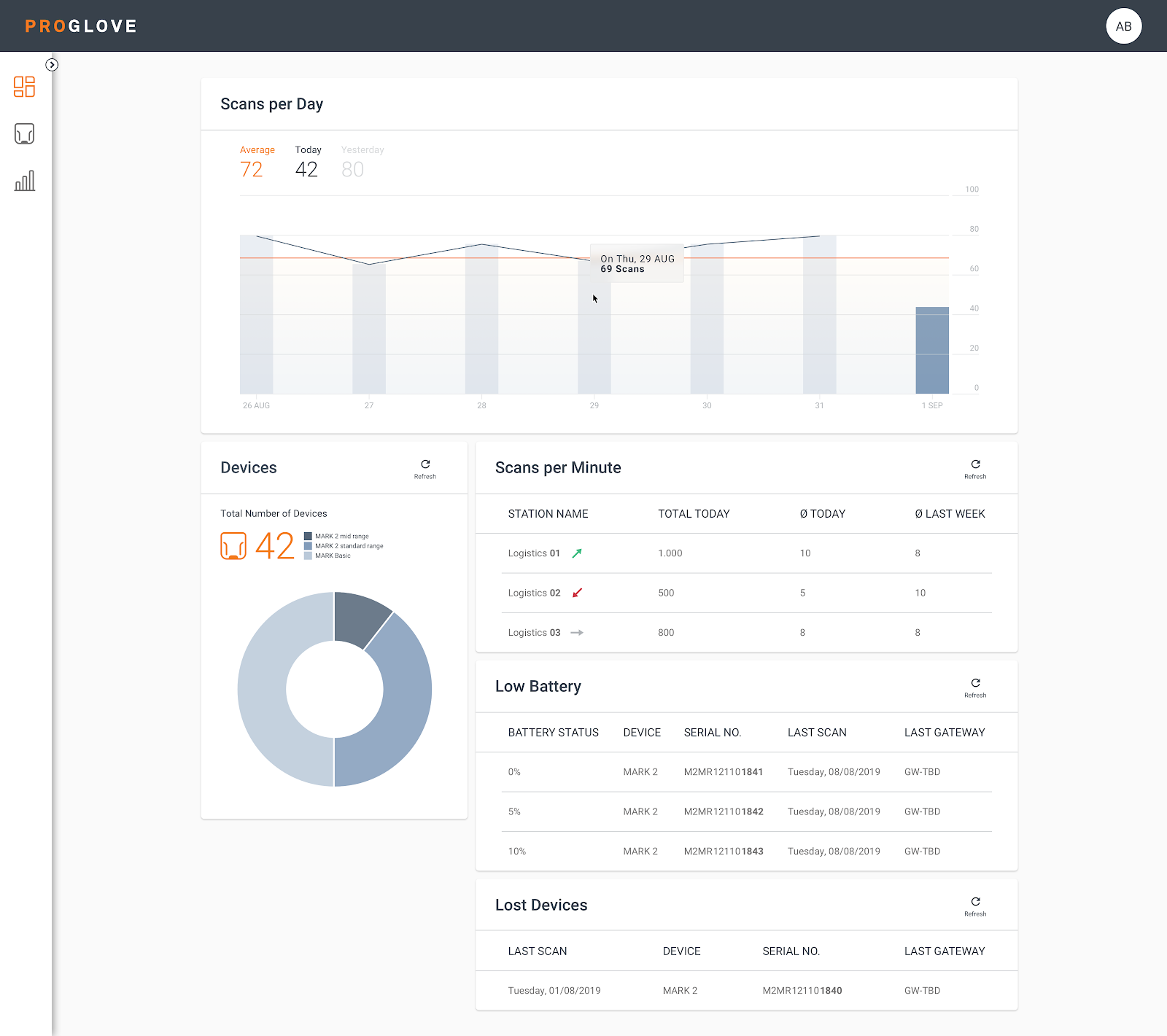Screen dimensions: 1167x1036
Task: Refresh the Lost Devices list
Action: coord(975,905)
